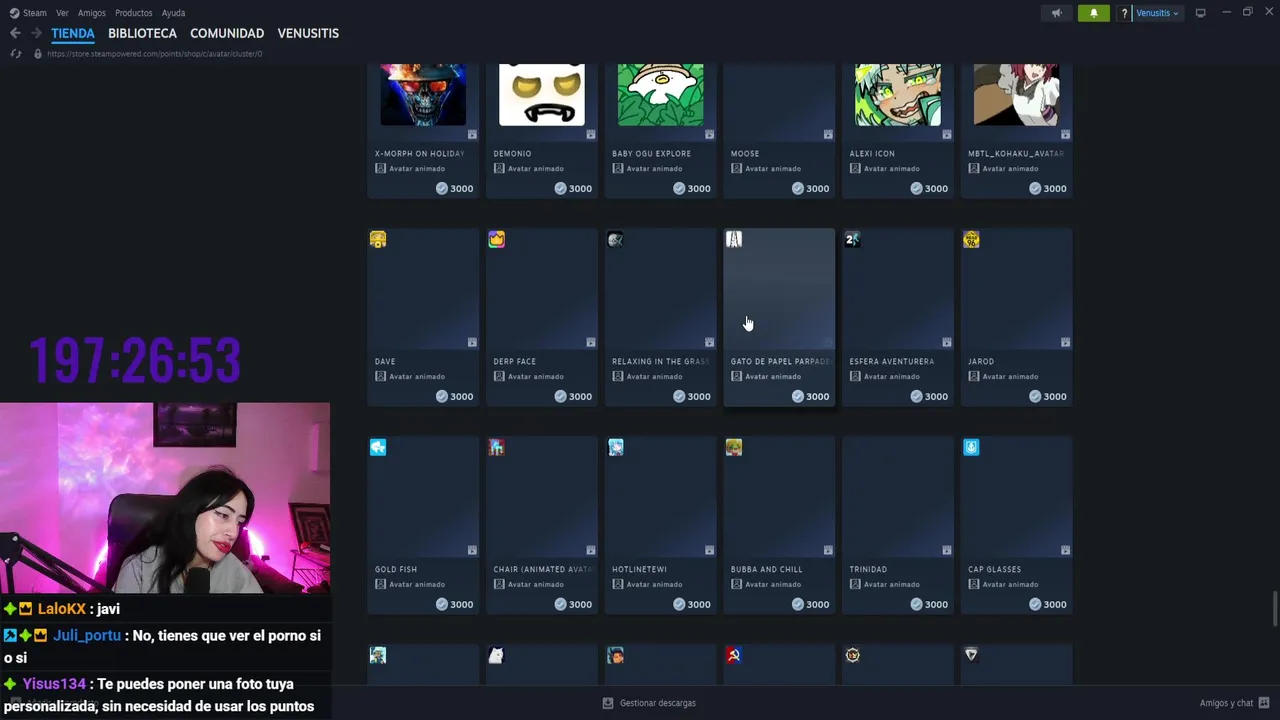Switch to Big Picture mode monitor icon

[1200, 13]
